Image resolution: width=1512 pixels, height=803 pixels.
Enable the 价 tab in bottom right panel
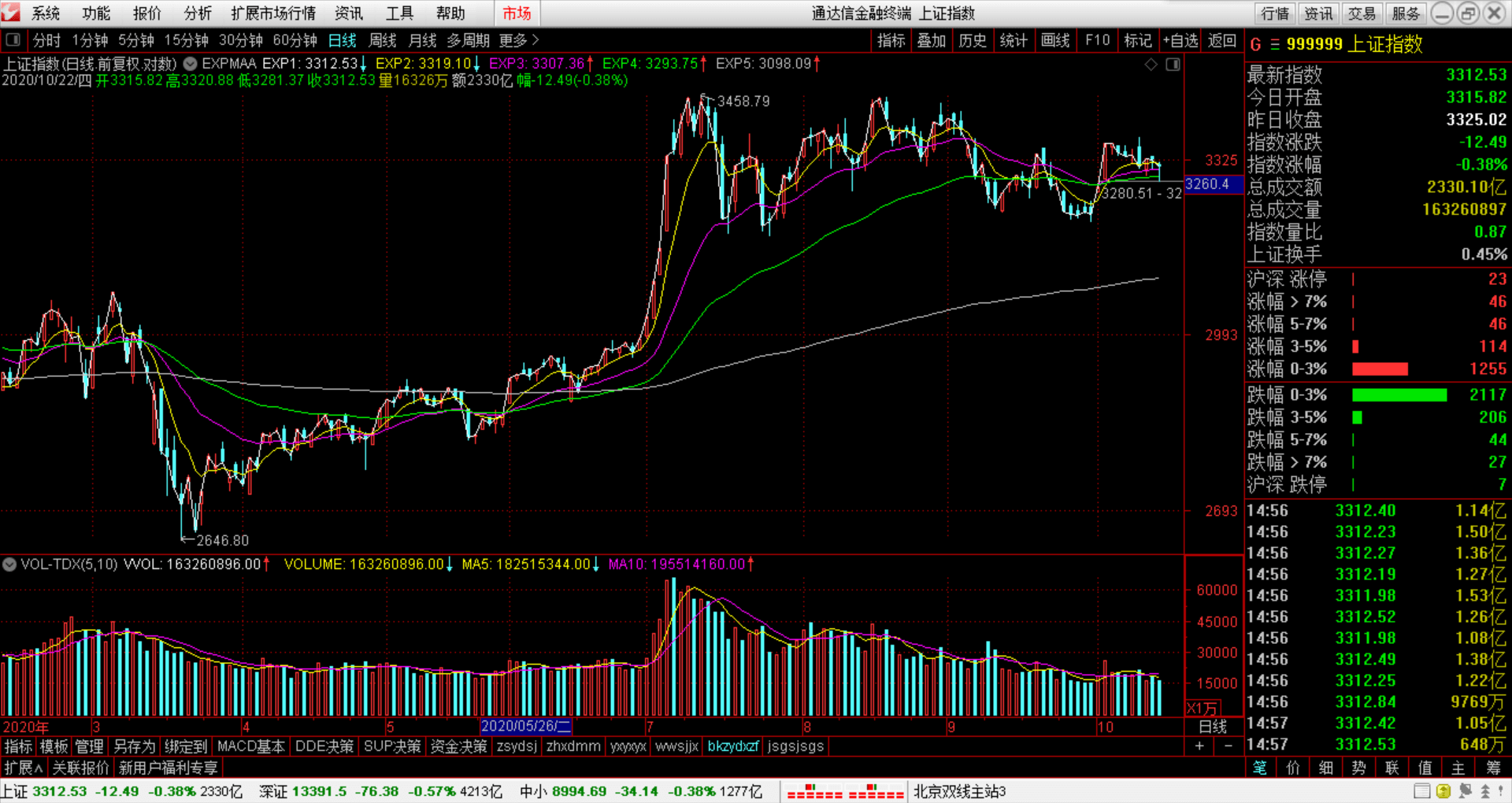pyautogui.click(x=1293, y=768)
